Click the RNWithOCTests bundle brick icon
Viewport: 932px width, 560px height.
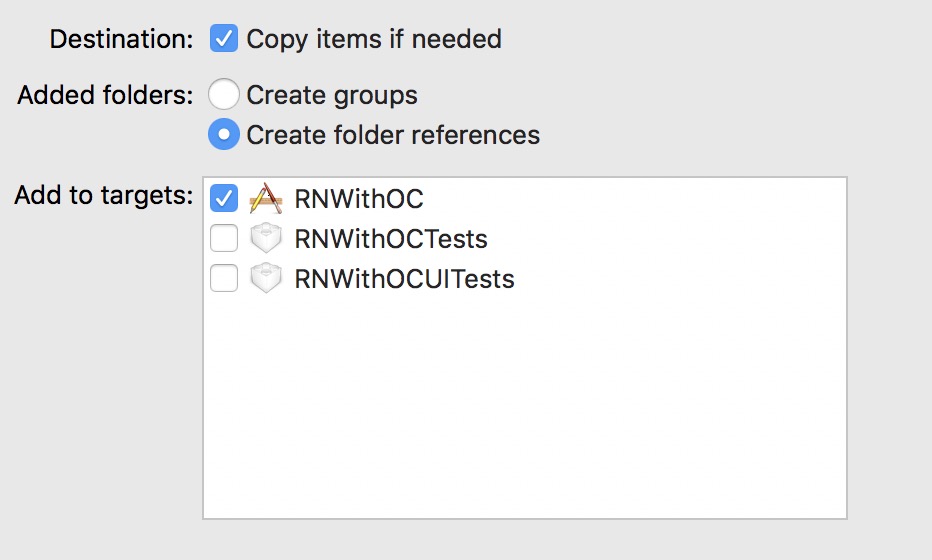[266, 238]
